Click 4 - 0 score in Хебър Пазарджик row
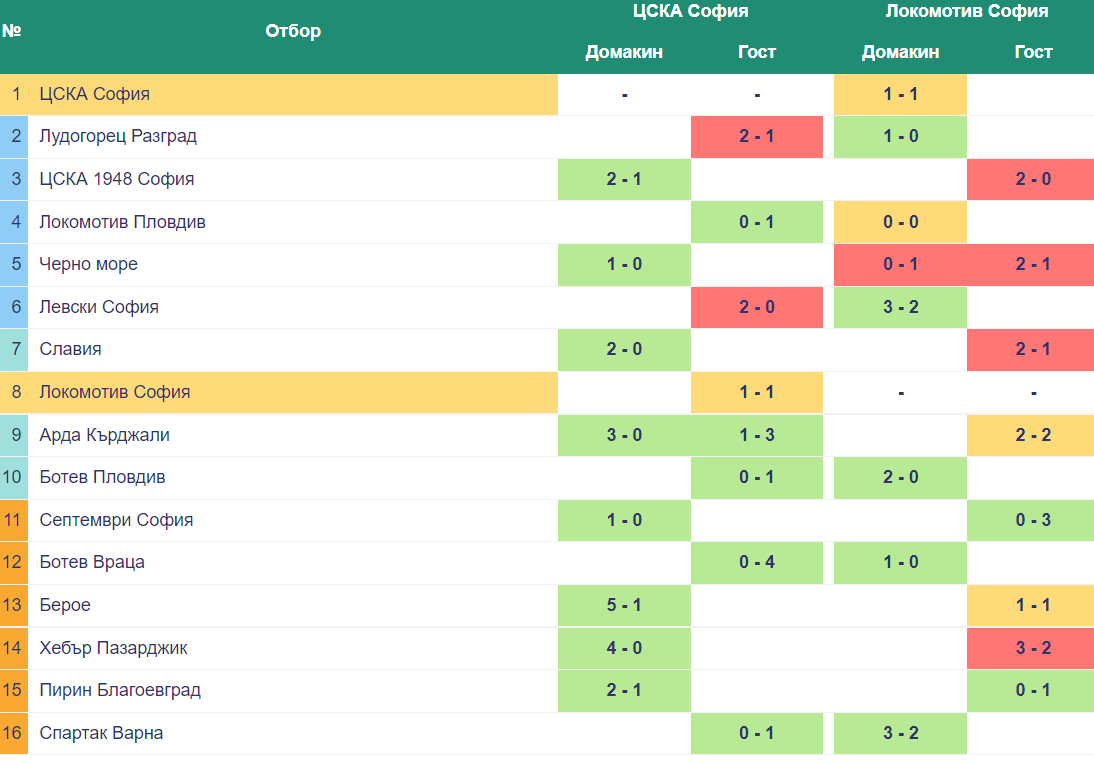The width and height of the screenshot is (1094, 763). coord(624,649)
